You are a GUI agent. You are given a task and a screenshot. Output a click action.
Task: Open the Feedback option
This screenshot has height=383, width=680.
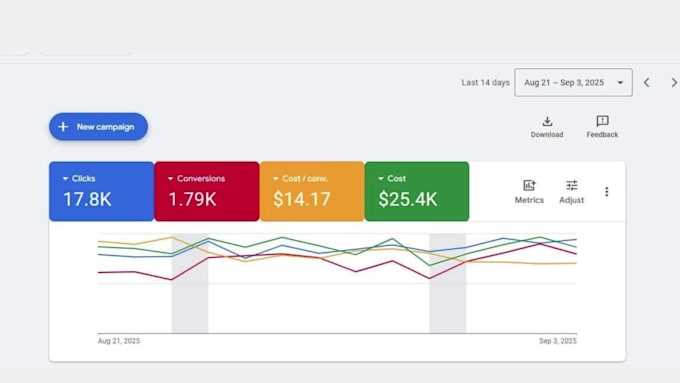click(602, 127)
